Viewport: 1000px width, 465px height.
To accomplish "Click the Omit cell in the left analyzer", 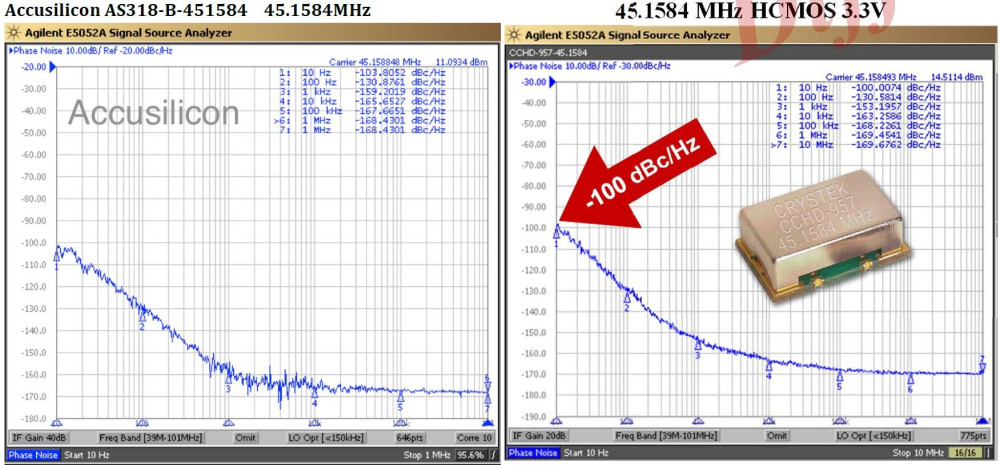I will pos(246,438).
